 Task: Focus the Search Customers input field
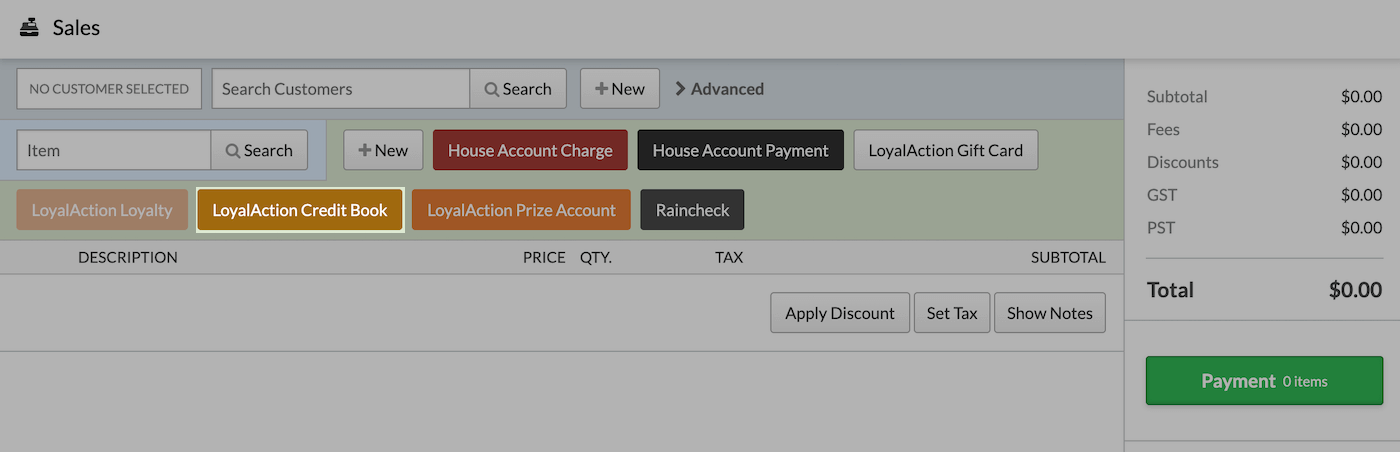pyautogui.click(x=341, y=89)
